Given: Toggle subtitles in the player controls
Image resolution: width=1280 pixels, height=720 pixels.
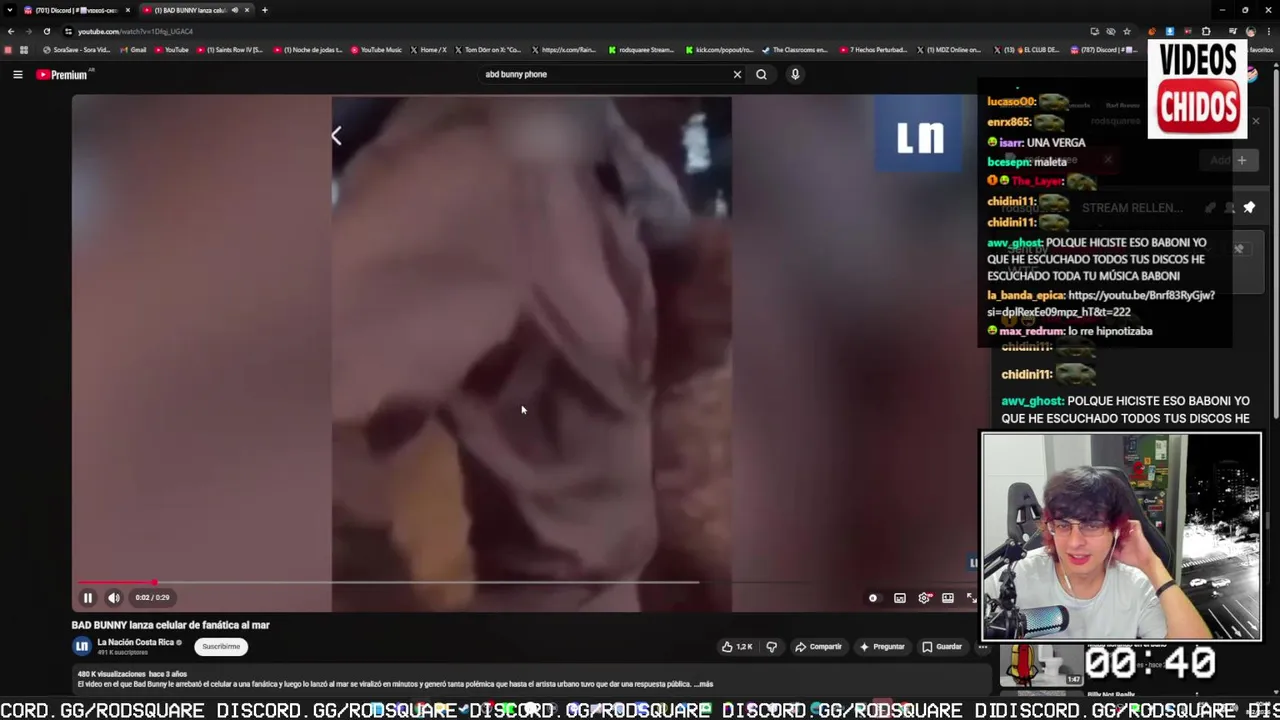Looking at the screenshot, I should [900, 598].
